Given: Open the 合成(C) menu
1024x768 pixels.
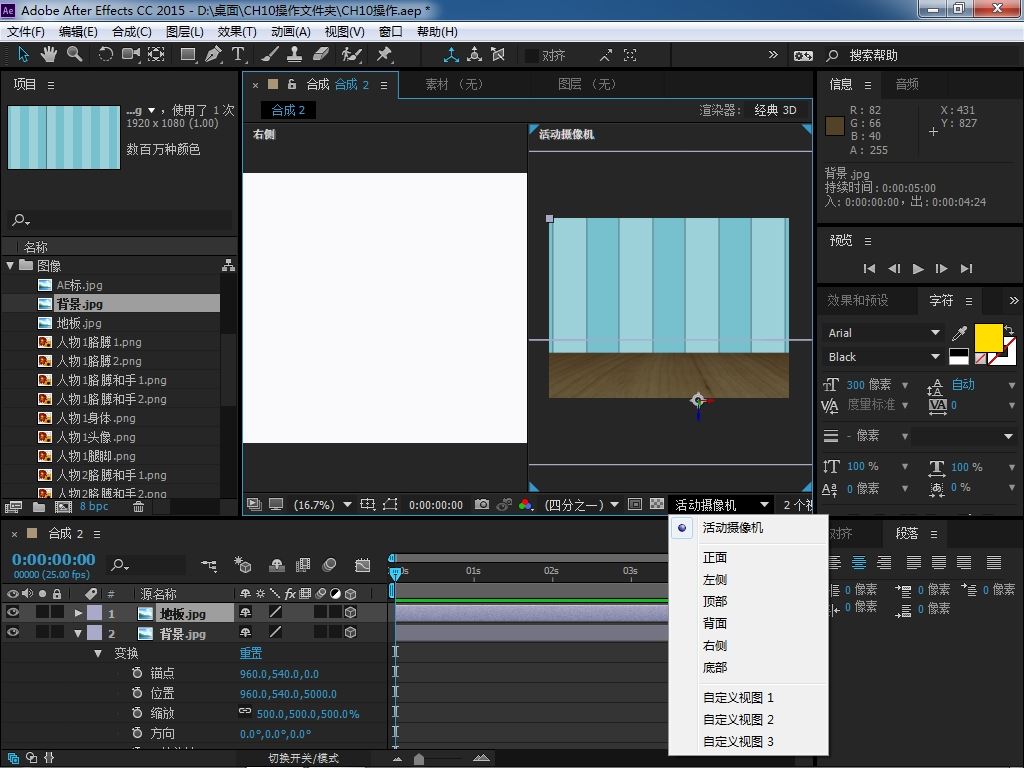Looking at the screenshot, I should pyautogui.click(x=132, y=31).
